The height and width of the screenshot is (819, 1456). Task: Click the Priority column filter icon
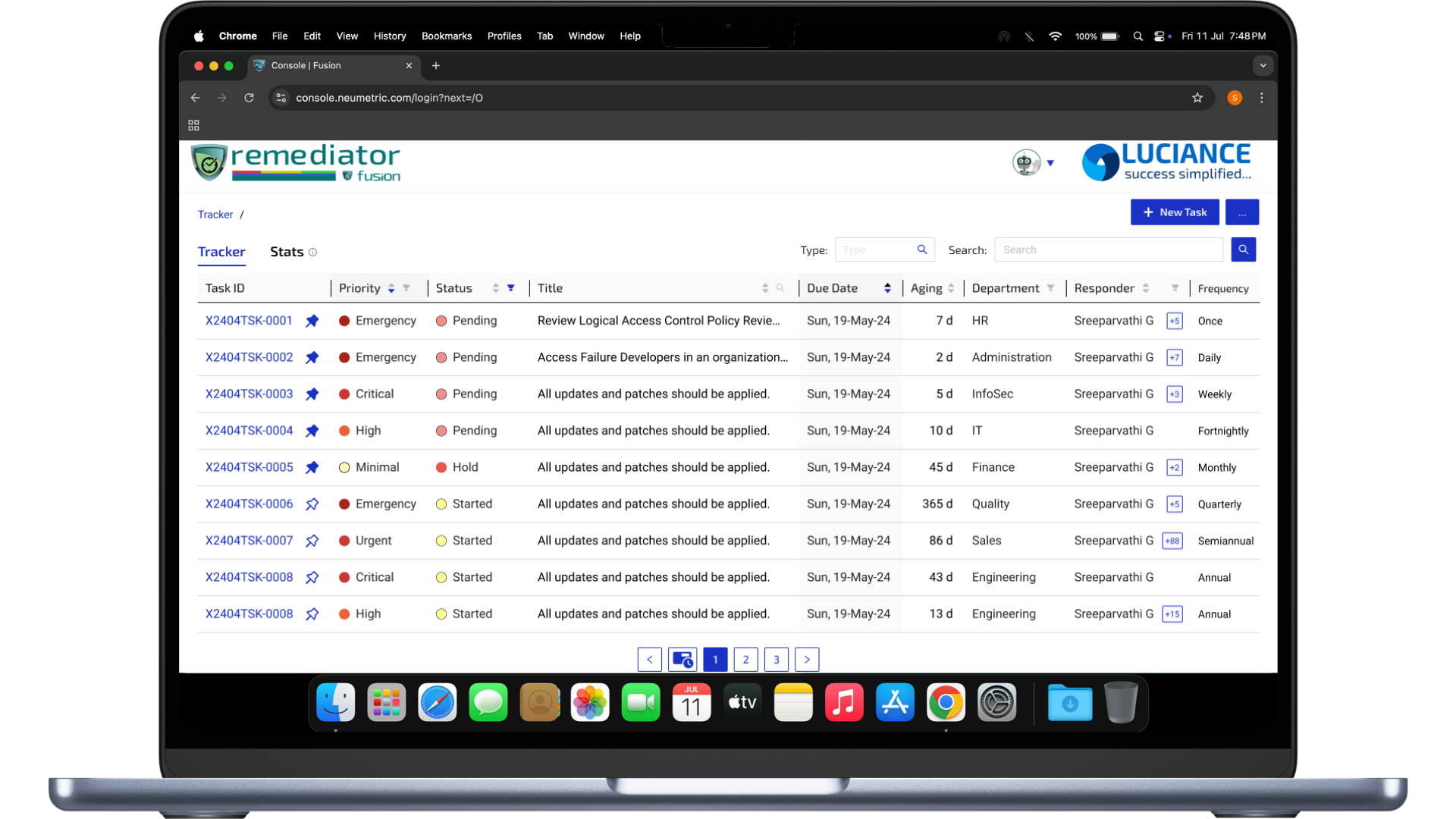pos(406,288)
